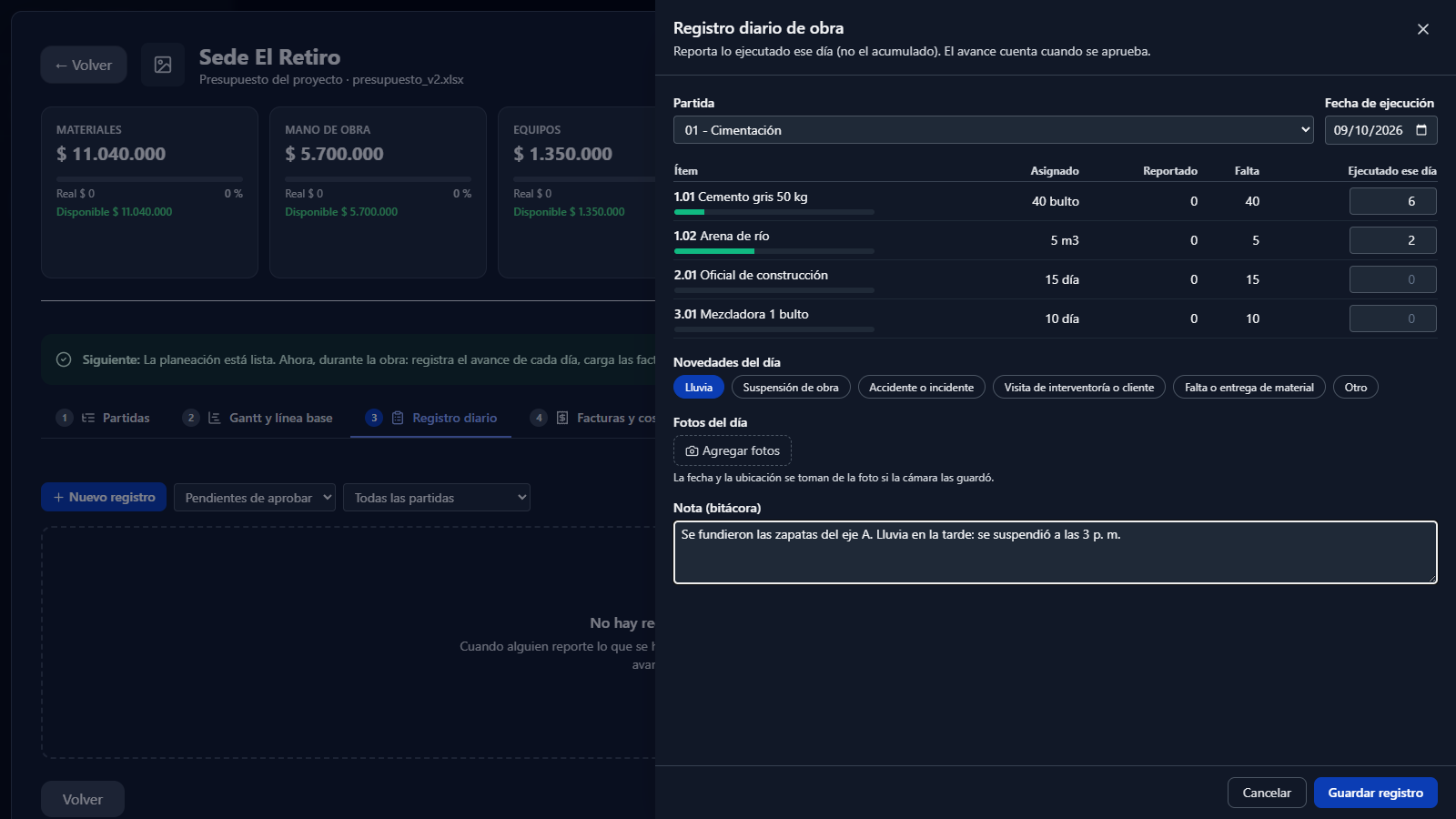Open the Pendientes de aprobar filter dropdown

click(255, 498)
